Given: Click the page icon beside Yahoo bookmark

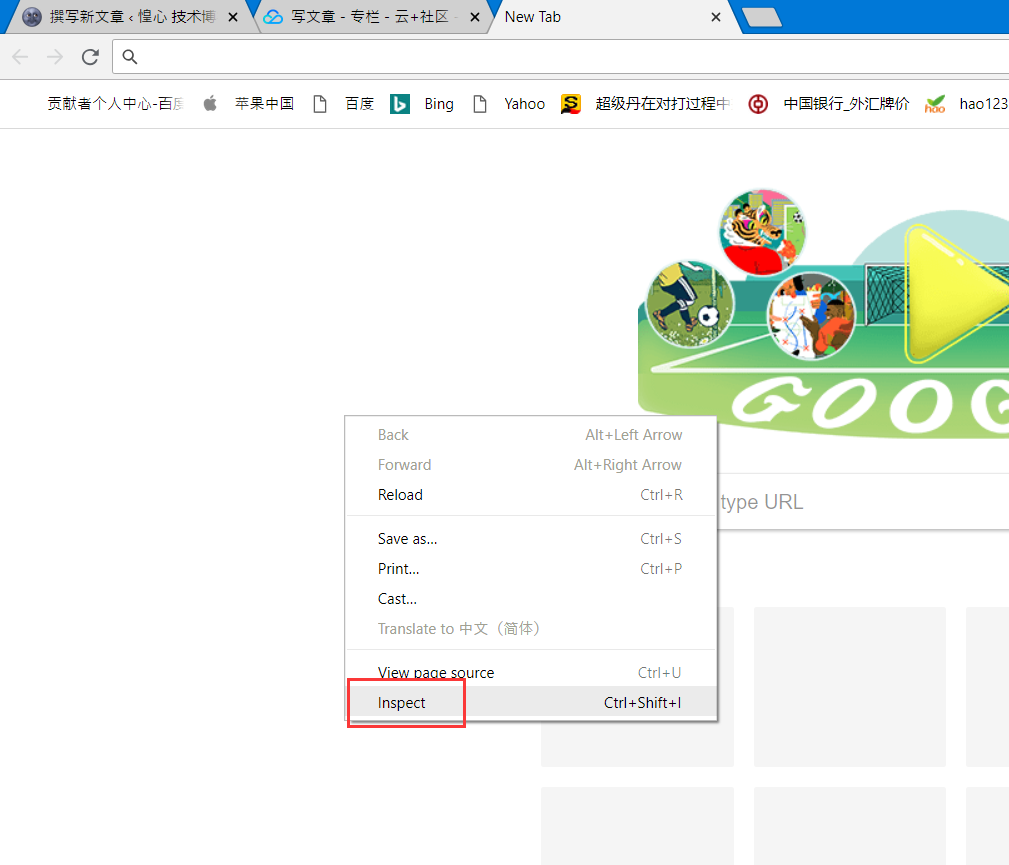Looking at the screenshot, I should point(479,104).
